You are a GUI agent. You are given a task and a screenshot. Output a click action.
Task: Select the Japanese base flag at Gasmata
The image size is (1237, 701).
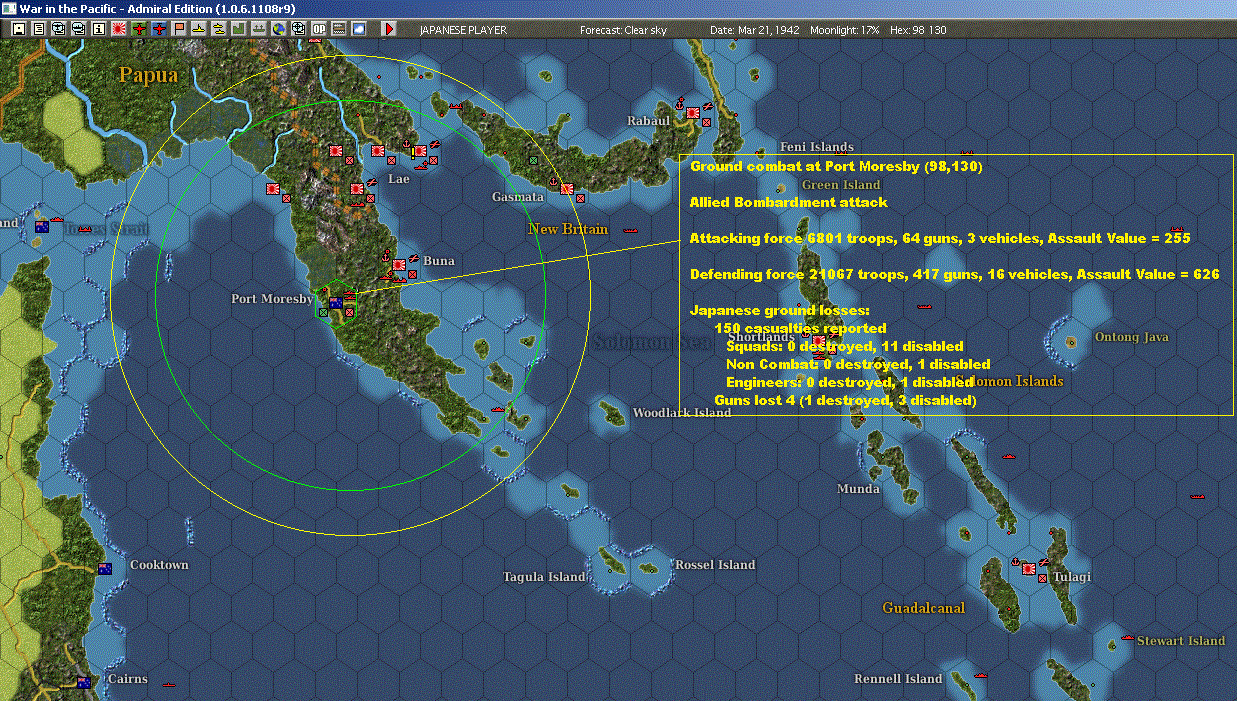(567, 187)
